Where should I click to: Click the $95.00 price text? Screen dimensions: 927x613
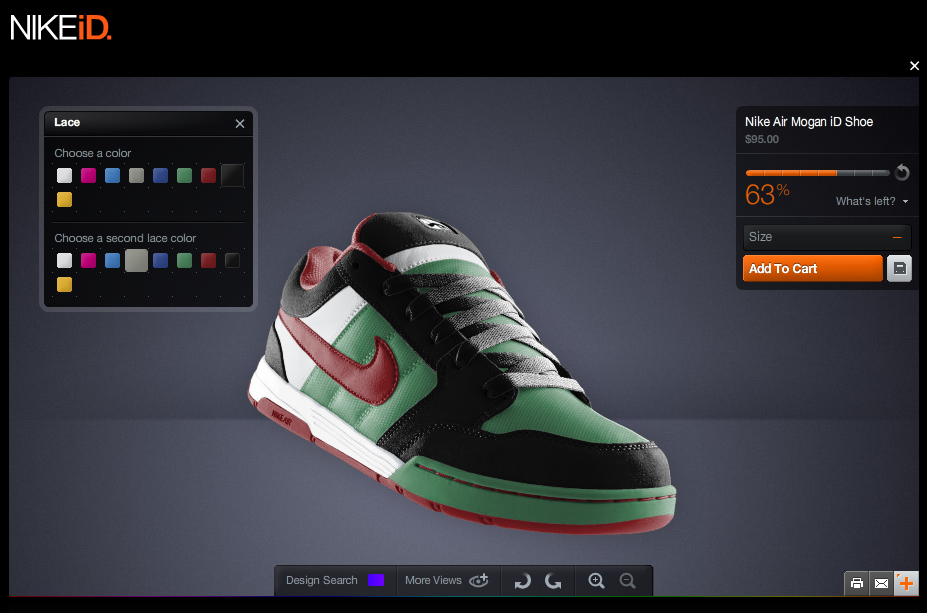(761, 140)
